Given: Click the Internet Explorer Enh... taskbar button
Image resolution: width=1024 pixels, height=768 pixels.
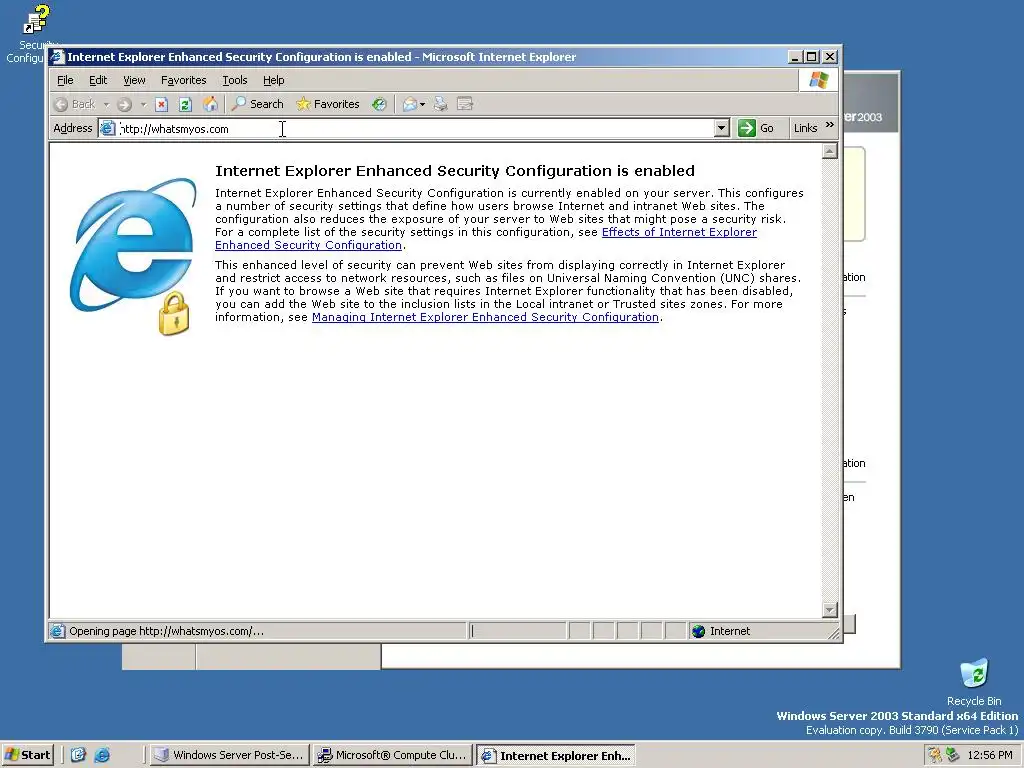Looking at the screenshot, I should tap(556, 755).
